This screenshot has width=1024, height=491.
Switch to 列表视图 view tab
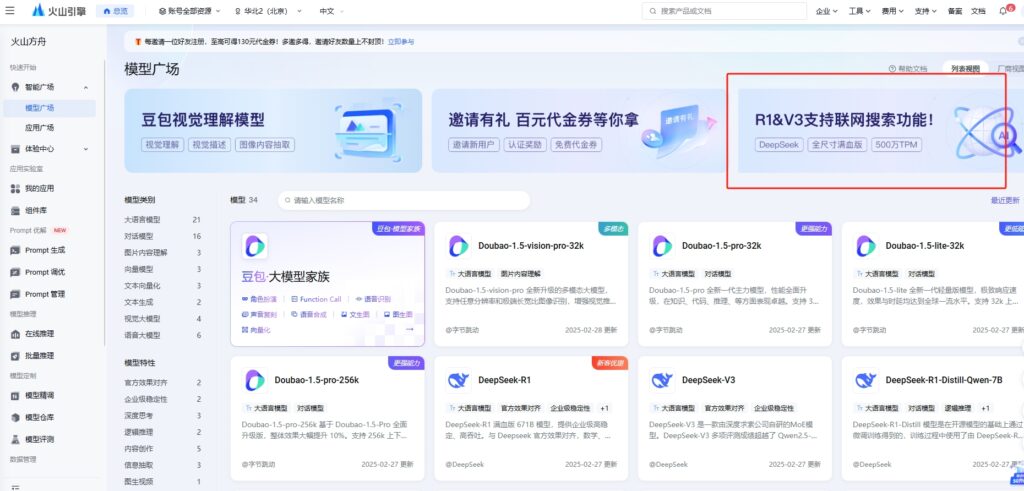pos(965,69)
